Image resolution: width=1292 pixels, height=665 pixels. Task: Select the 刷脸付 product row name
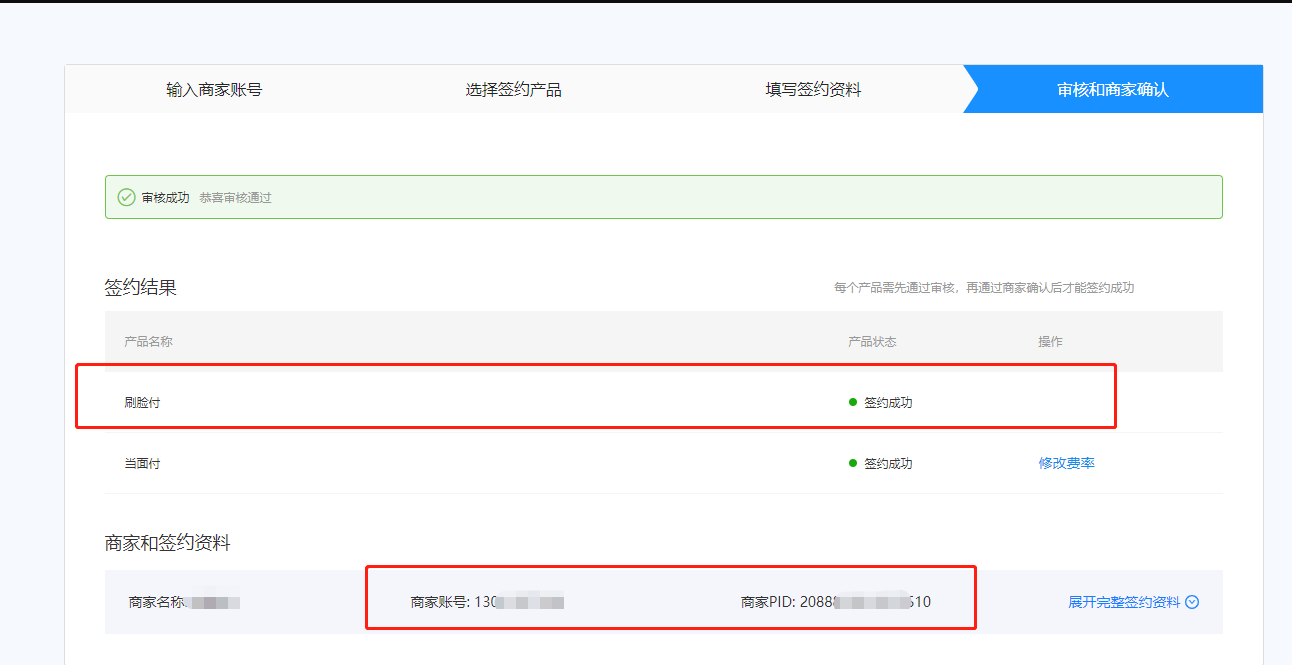pyautogui.click(x=142, y=403)
